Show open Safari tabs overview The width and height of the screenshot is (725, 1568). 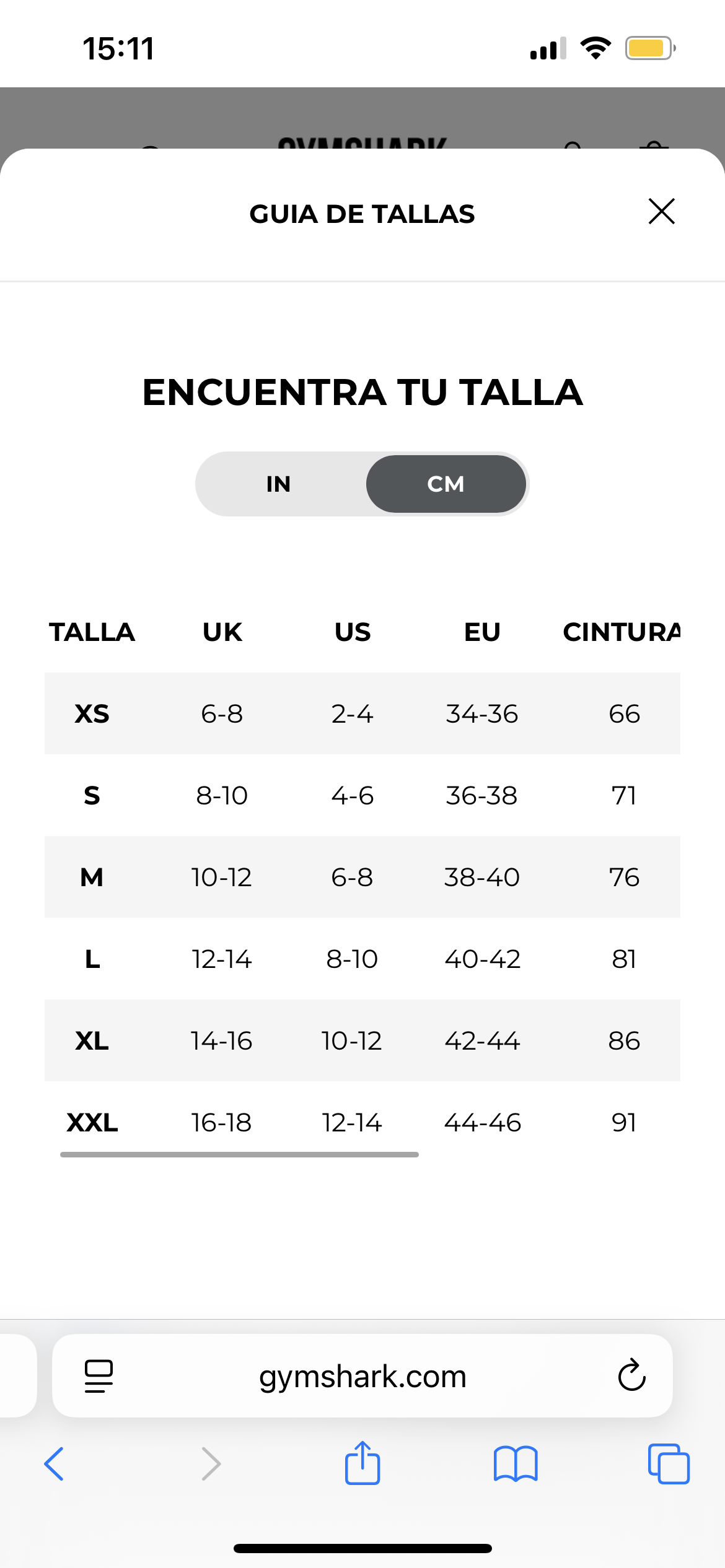[x=668, y=1464]
